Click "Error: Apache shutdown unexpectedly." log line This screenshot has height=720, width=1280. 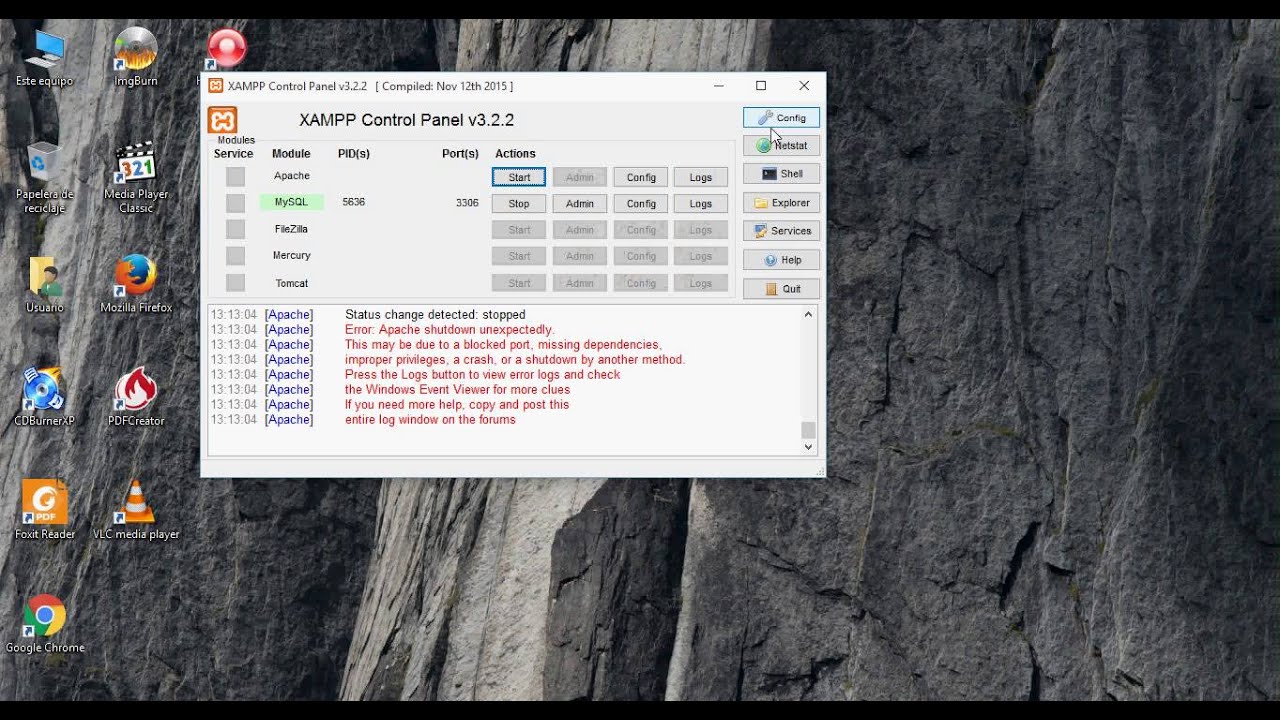tap(449, 330)
